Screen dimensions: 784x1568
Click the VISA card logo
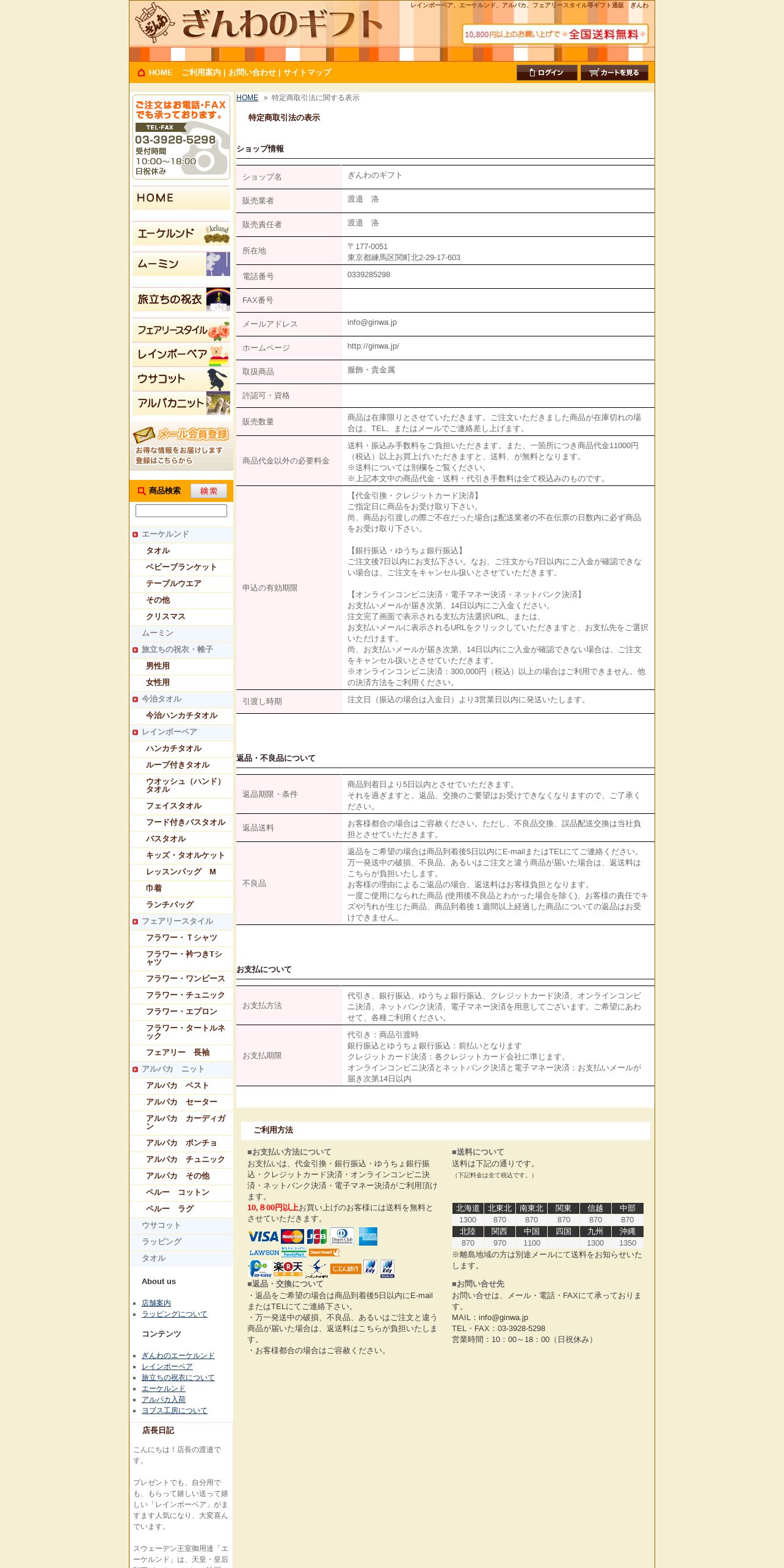click(x=263, y=1236)
